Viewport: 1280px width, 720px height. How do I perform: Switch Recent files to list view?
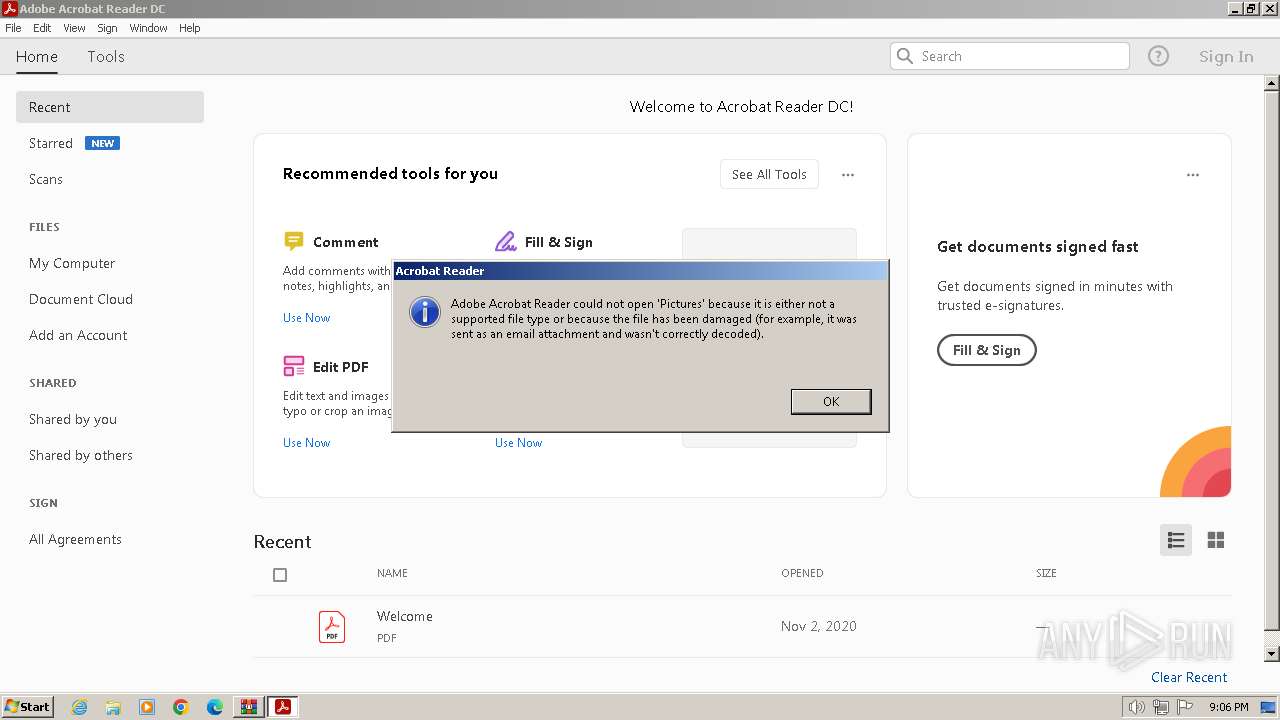pyautogui.click(x=1176, y=540)
